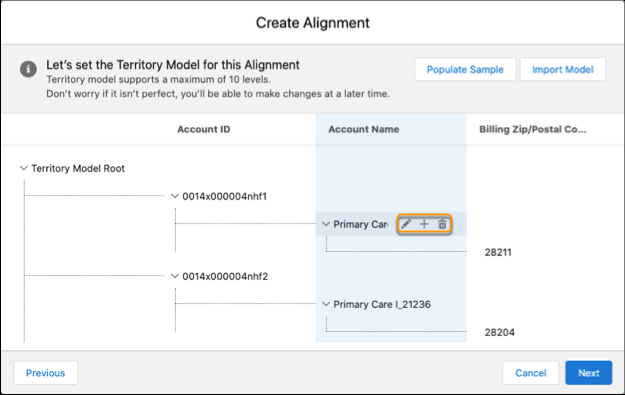Screen dimensions: 625x395
Task: Collapse the Primary Care I_21236 node
Action: coord(326,304)
